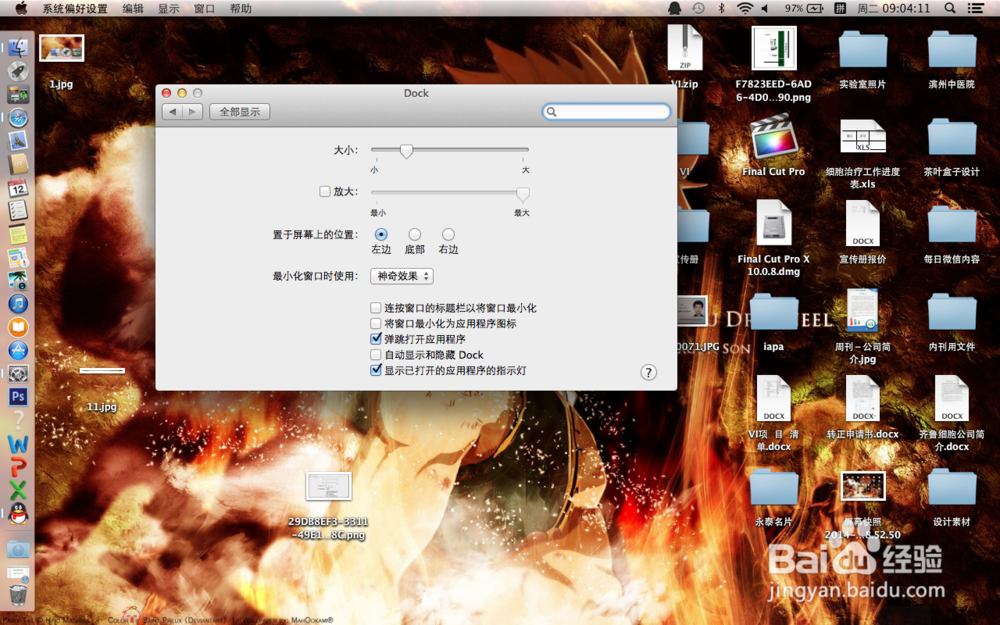This screenshot has width=1000, height=625.
Task: Launch Excel X icon in Dock
Action: [18, 490]
